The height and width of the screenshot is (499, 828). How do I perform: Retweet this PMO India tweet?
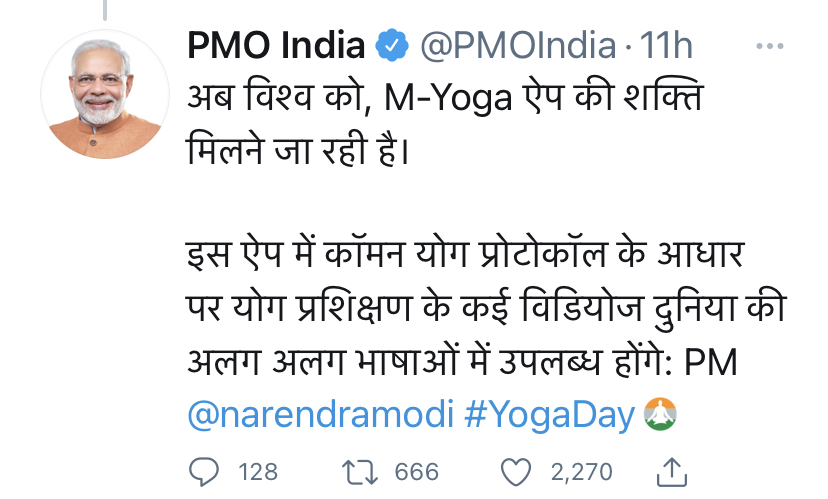(x=357, y=471)
